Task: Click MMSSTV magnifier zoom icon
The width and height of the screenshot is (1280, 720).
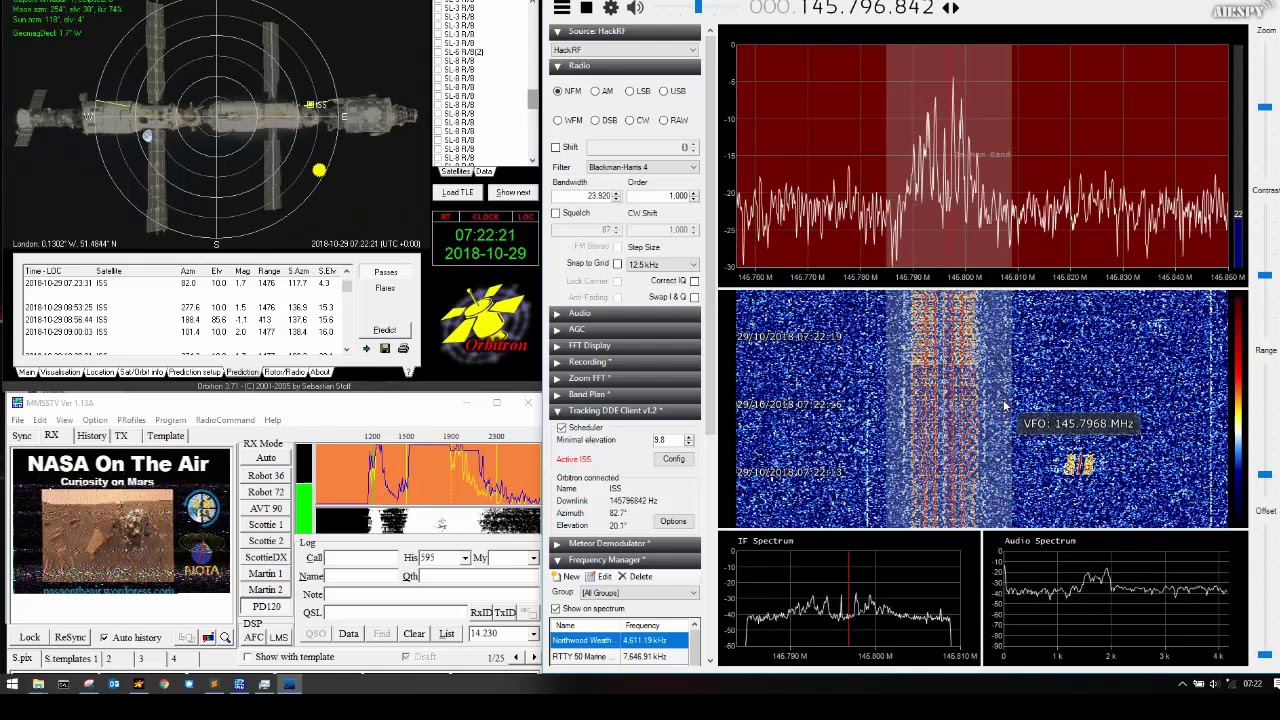Action: (225, 638)
